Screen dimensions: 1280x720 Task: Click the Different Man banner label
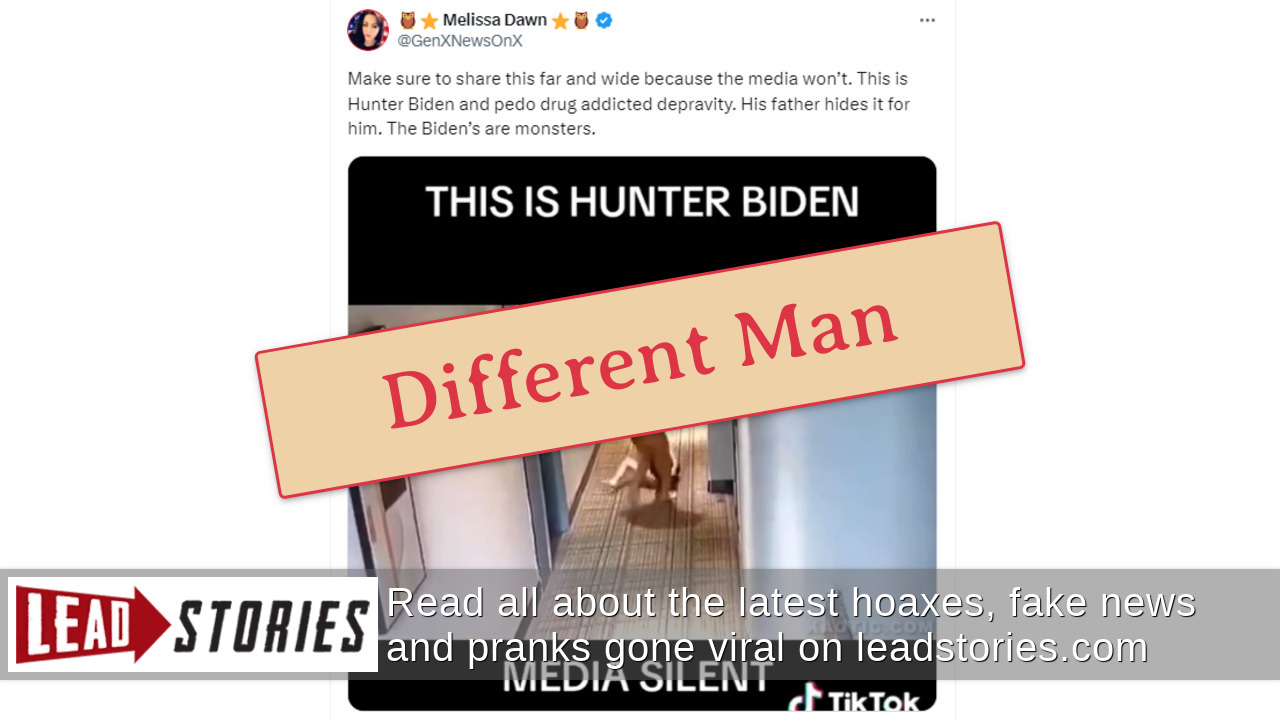[x=640, y=360]
